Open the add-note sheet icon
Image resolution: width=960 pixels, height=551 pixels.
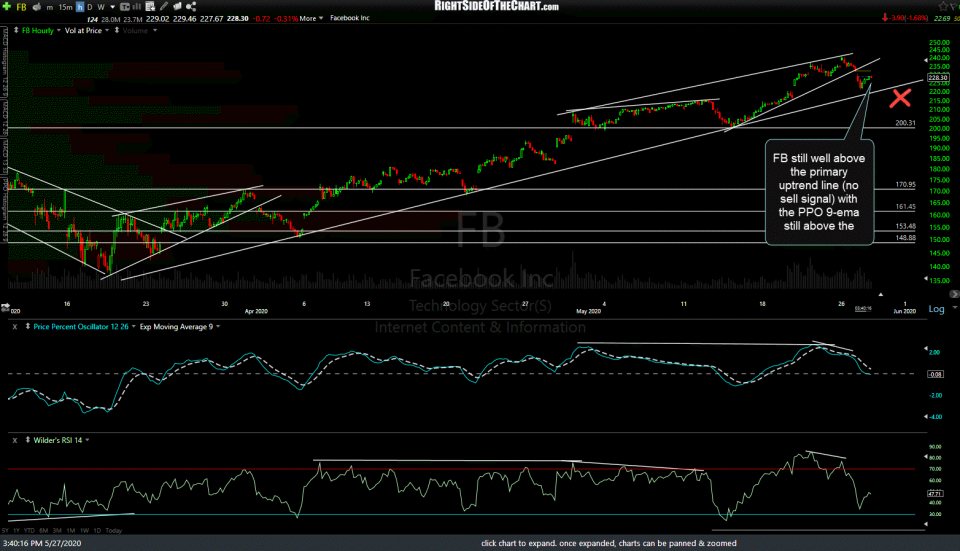[x=151, y=7]
